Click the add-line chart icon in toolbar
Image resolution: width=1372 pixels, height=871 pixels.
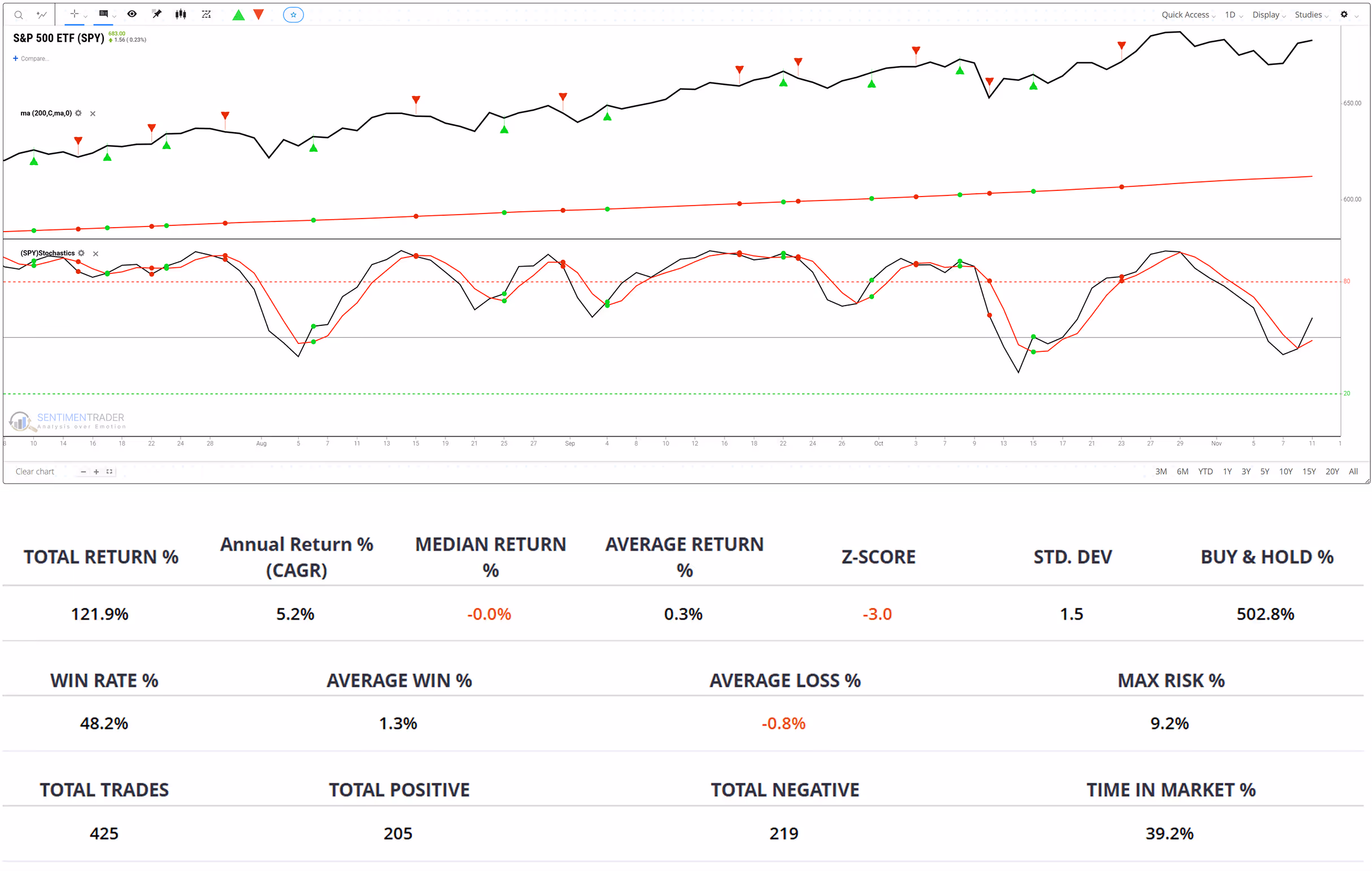click(42, 15)
